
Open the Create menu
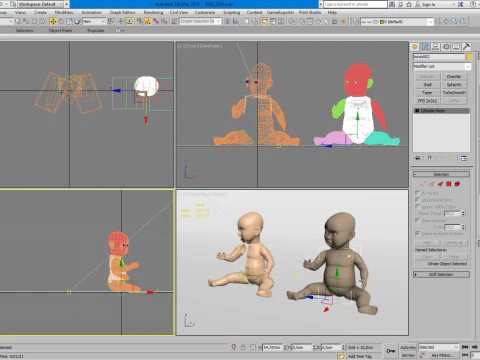40,12
